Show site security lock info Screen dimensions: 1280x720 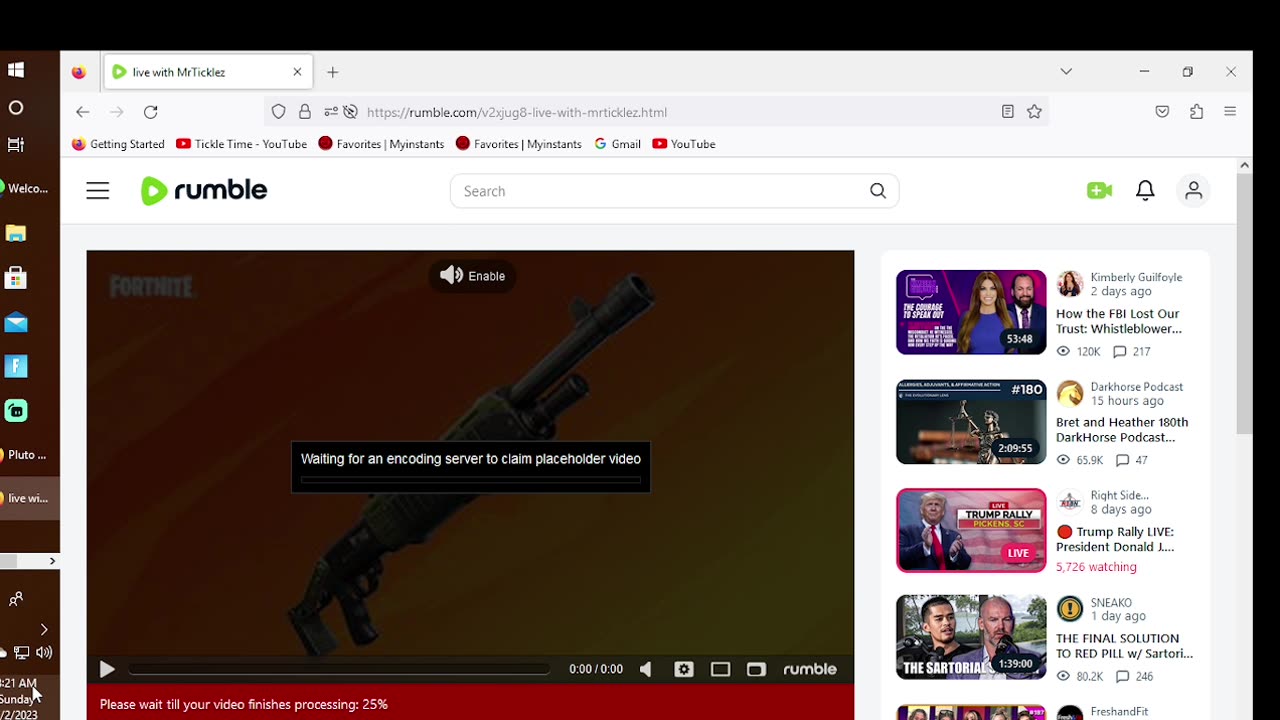point(305,112)
